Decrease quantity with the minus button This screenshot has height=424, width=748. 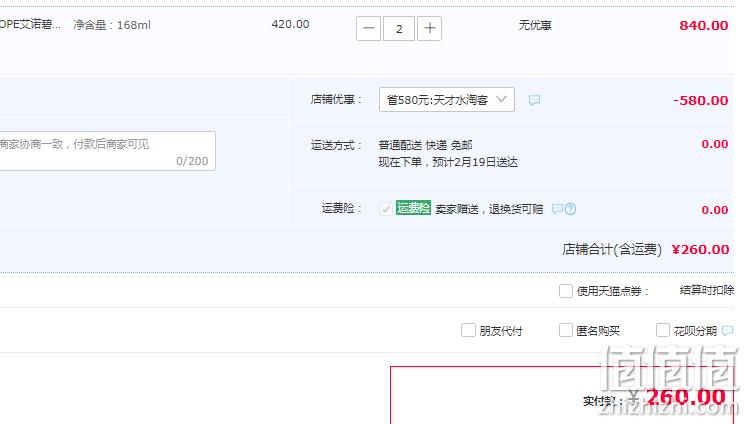[368, 29]
